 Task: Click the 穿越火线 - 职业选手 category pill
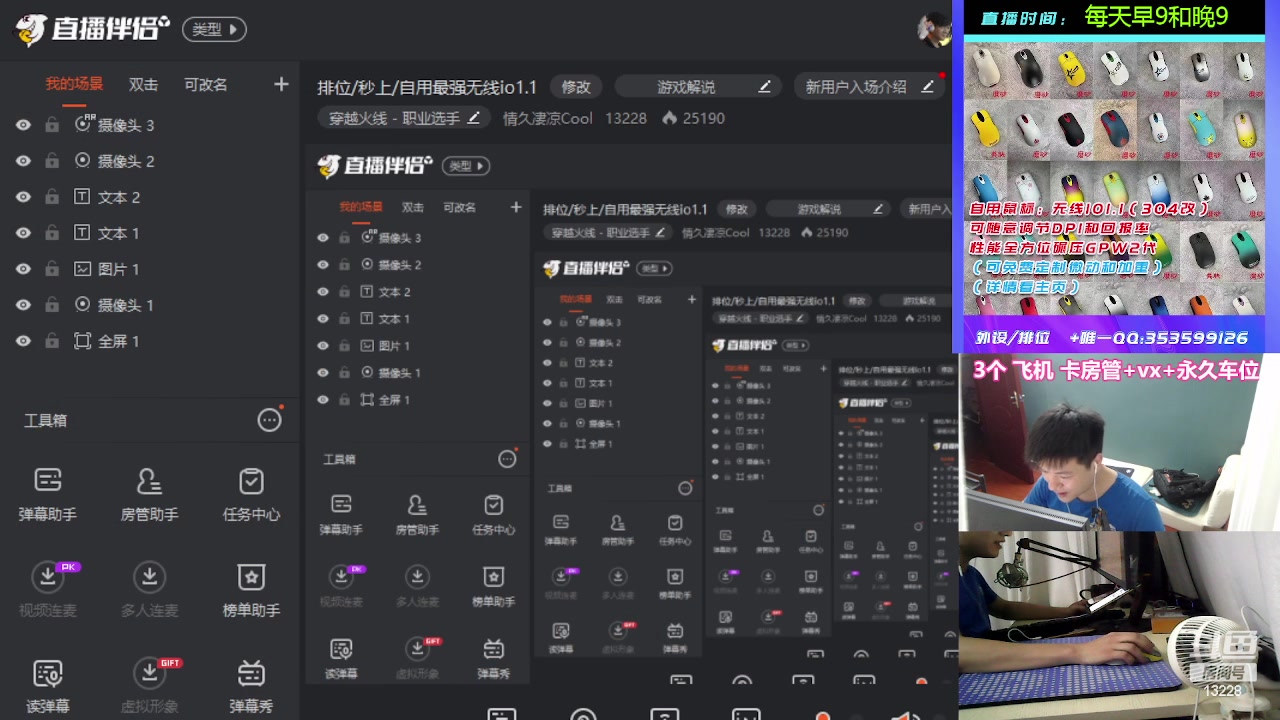tap(405, 118)
